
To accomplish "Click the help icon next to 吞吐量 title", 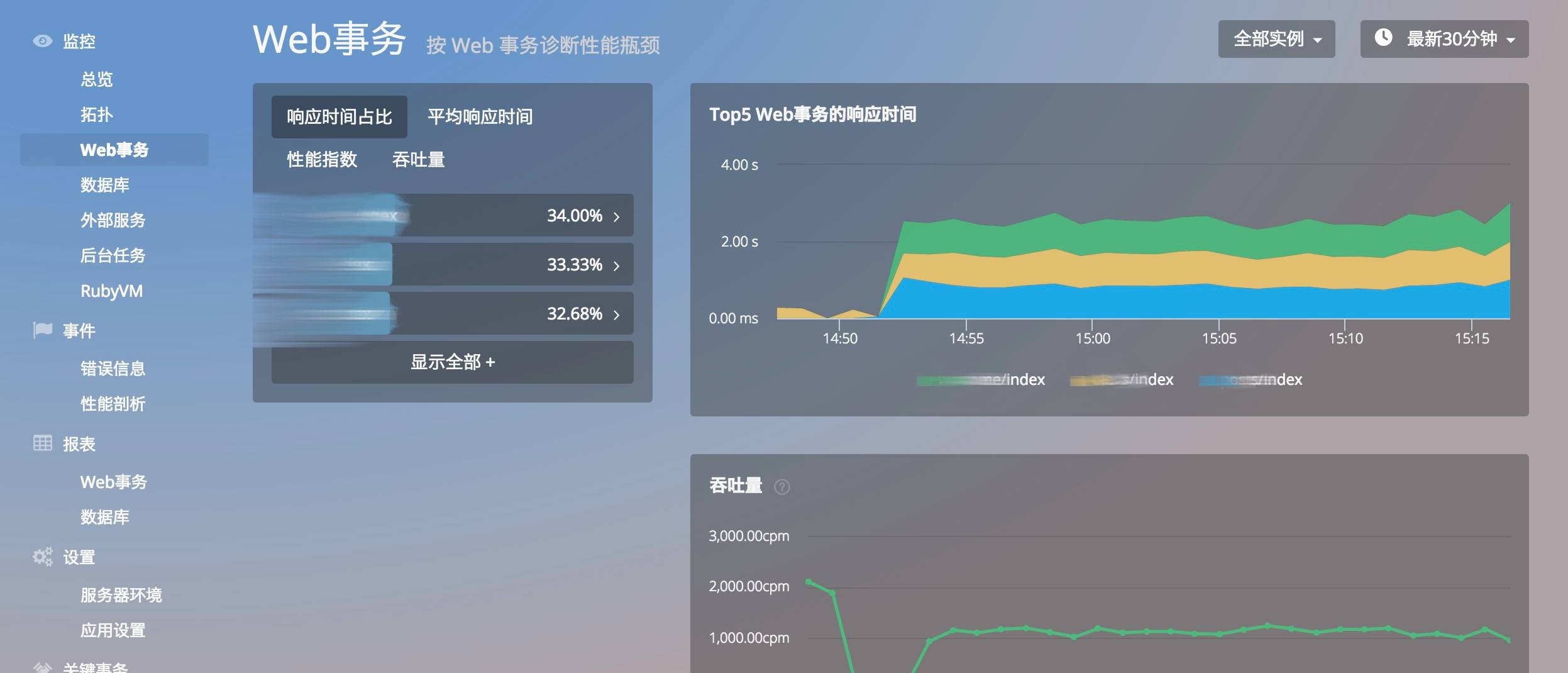I will coord(782,487).
